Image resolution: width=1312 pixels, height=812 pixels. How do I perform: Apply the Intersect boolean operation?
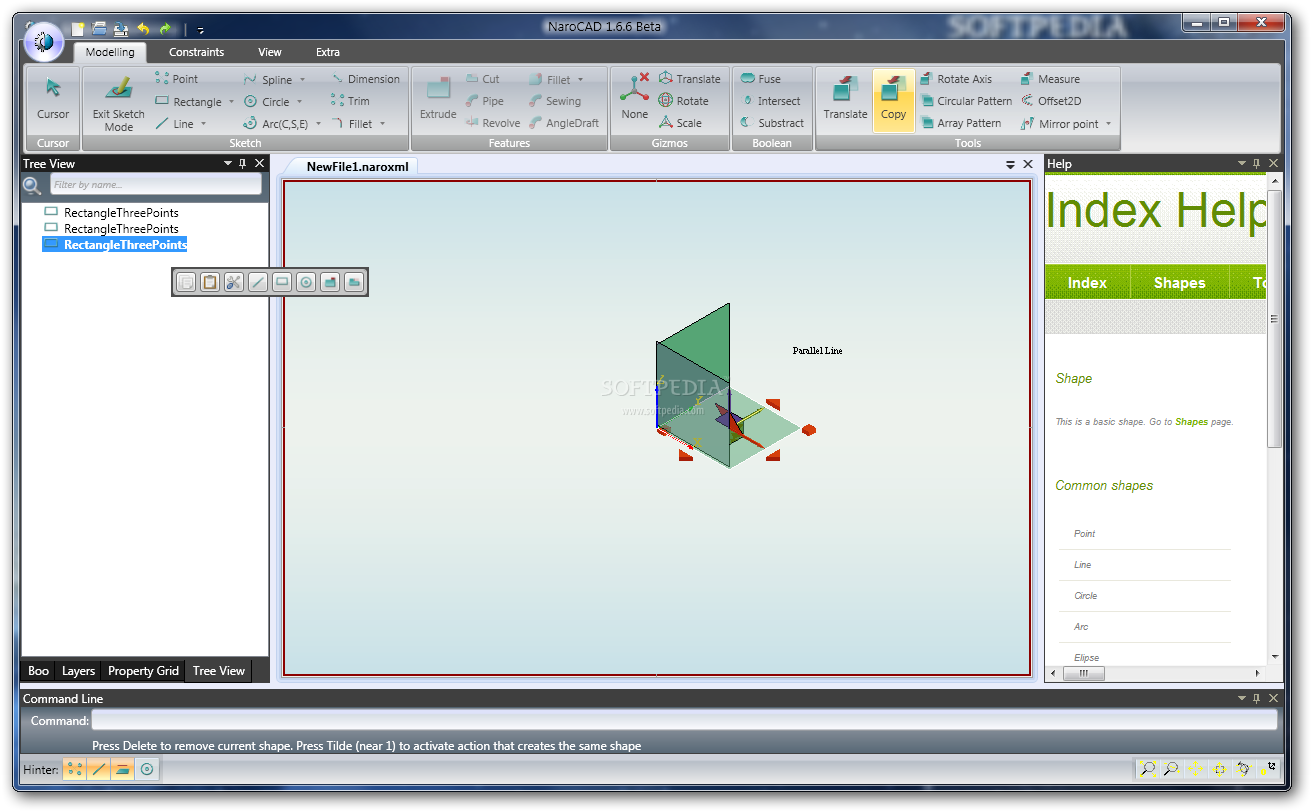pos(770,101)
